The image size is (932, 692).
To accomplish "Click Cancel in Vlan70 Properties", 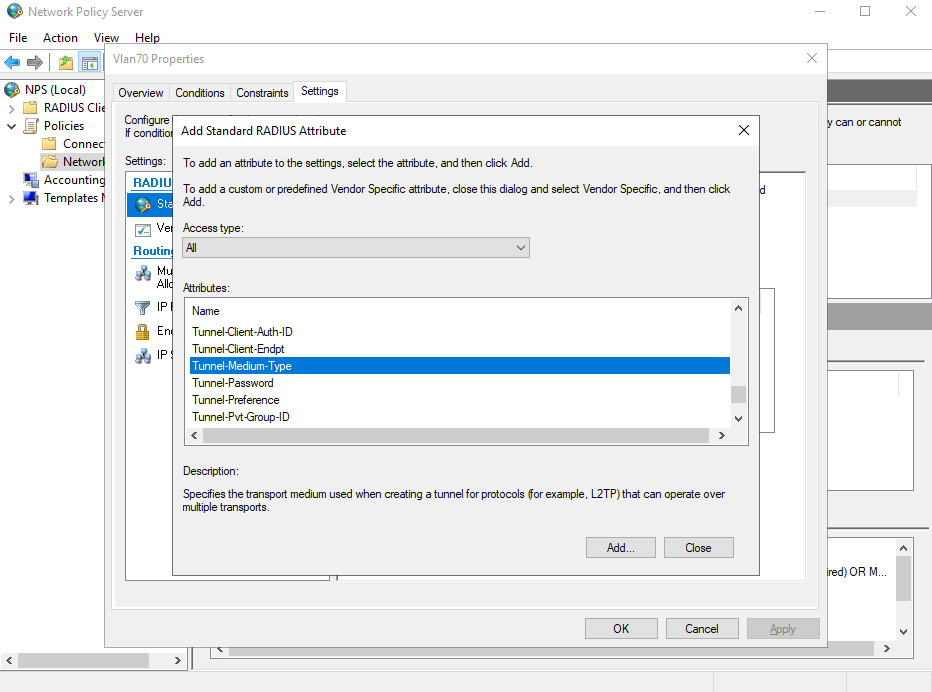I will (701, 629).
